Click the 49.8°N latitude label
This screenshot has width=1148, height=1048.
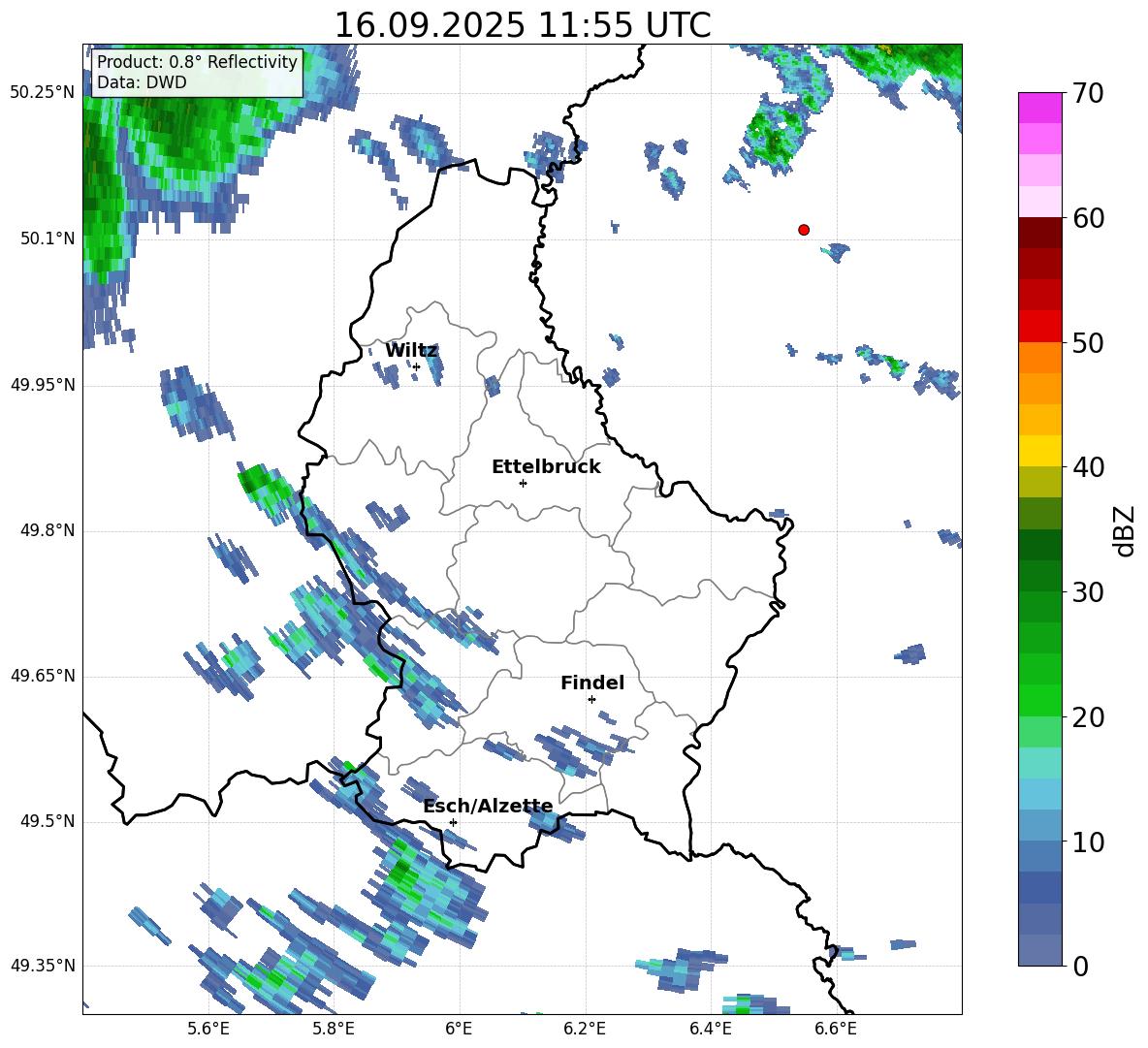tap(48, 530)
